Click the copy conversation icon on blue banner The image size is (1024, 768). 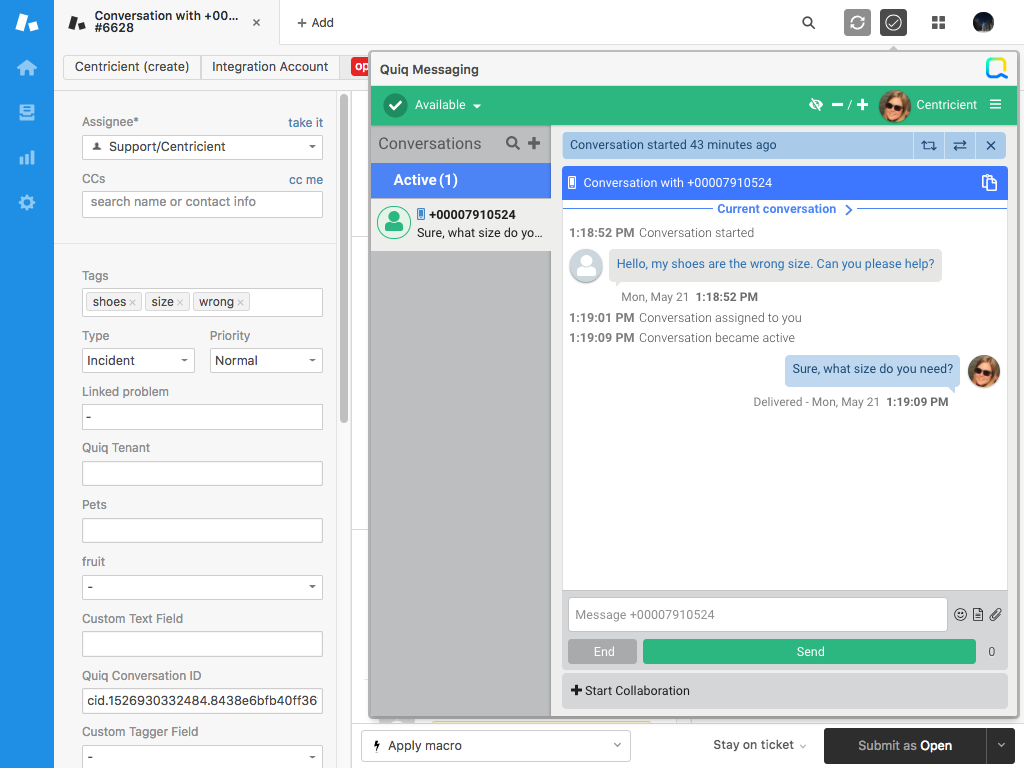point(990,183)
